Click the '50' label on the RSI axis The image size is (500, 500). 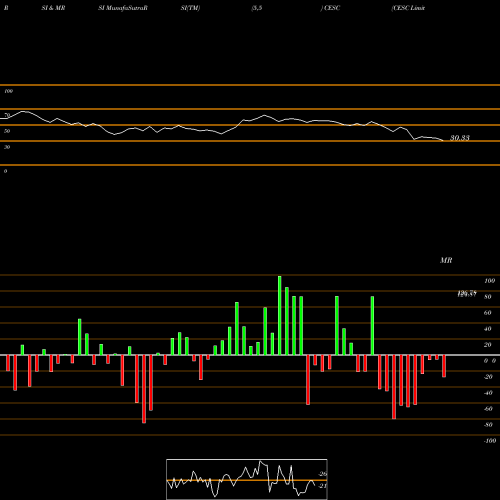coord(7,131)
